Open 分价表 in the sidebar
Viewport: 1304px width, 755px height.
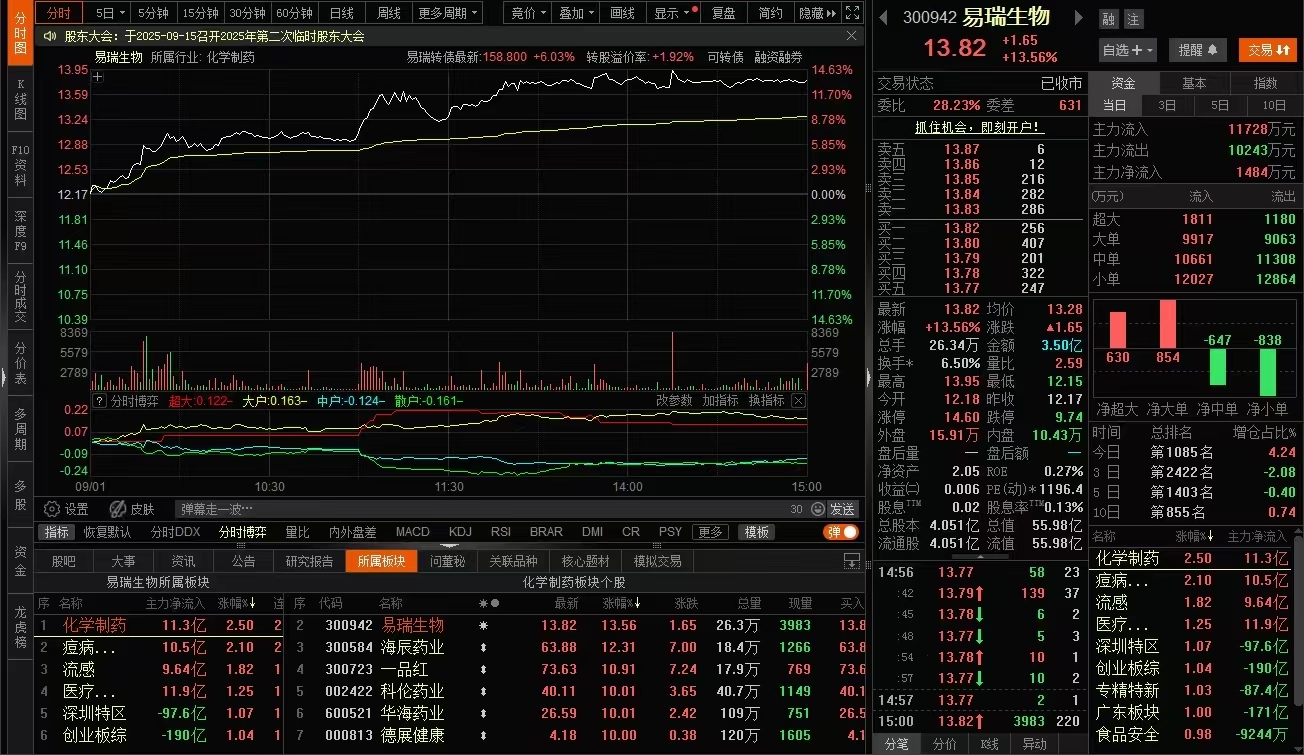click(20, 364)
